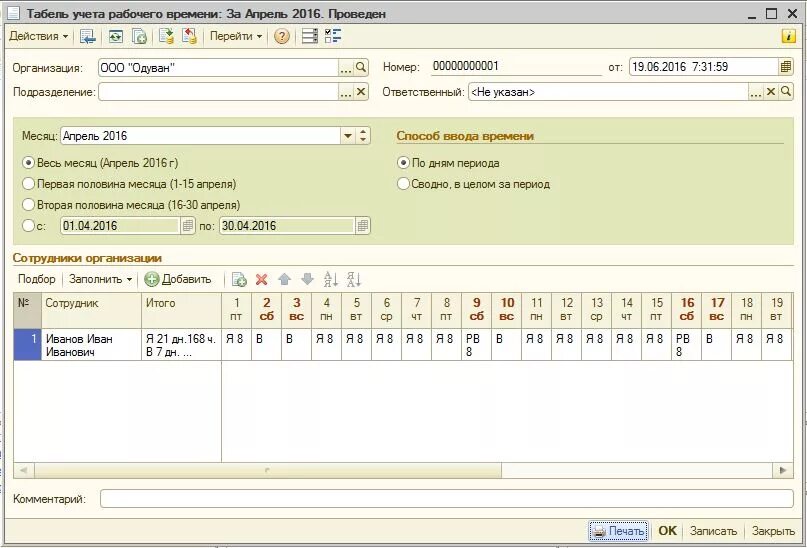Open the Месяц dropdown list
This screenshot has width=807, height=548.
coord(347,136)
